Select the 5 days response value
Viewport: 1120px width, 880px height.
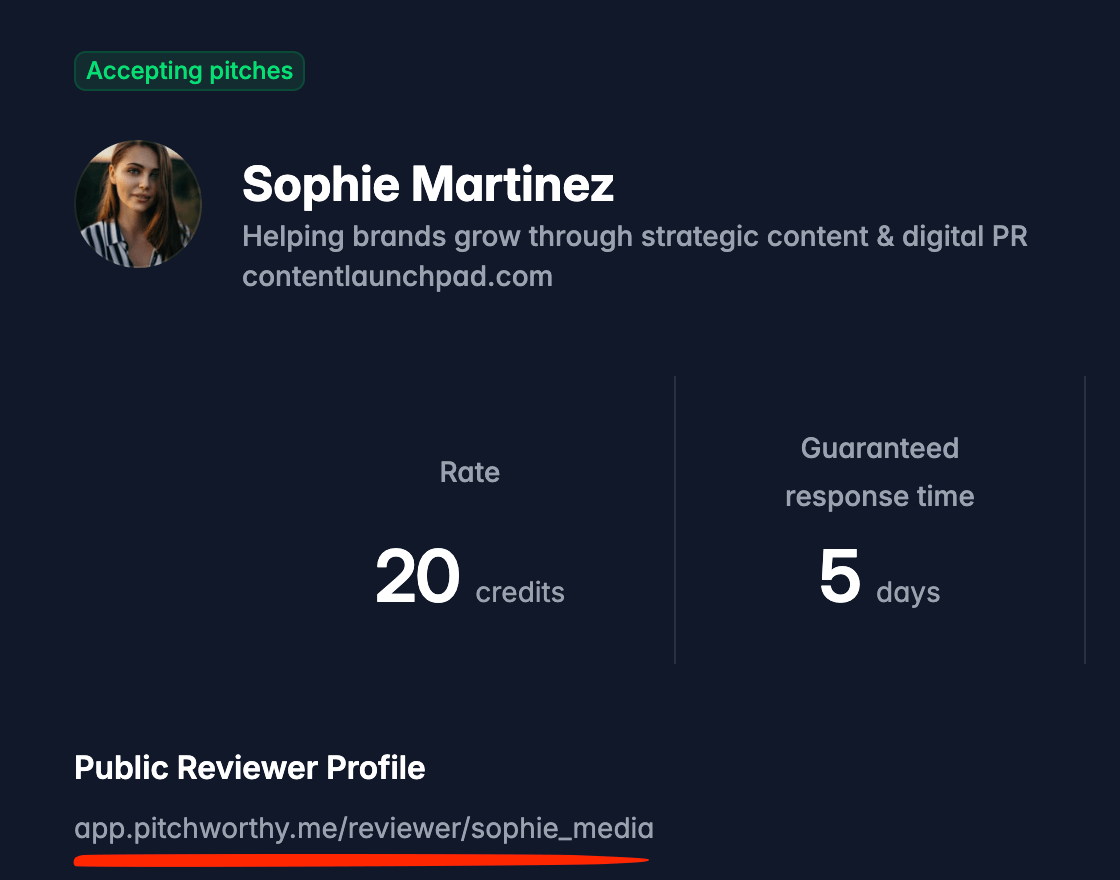pyautogui.click(x=879, y=577)
